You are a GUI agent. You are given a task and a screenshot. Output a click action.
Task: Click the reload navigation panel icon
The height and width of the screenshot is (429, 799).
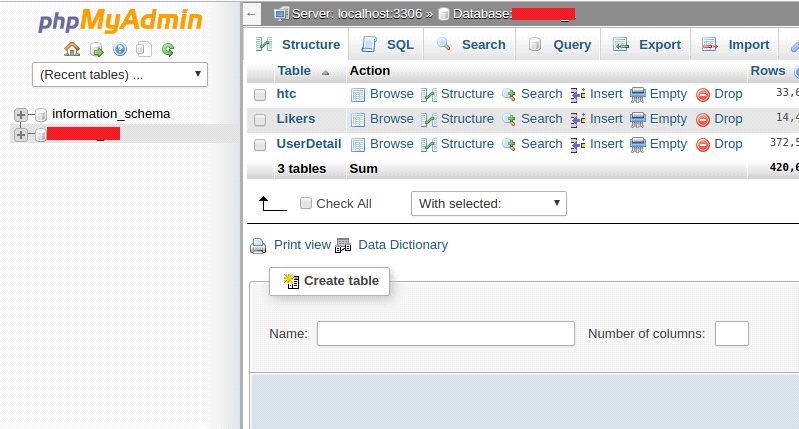pyautogui.click(x=168, y=49)
